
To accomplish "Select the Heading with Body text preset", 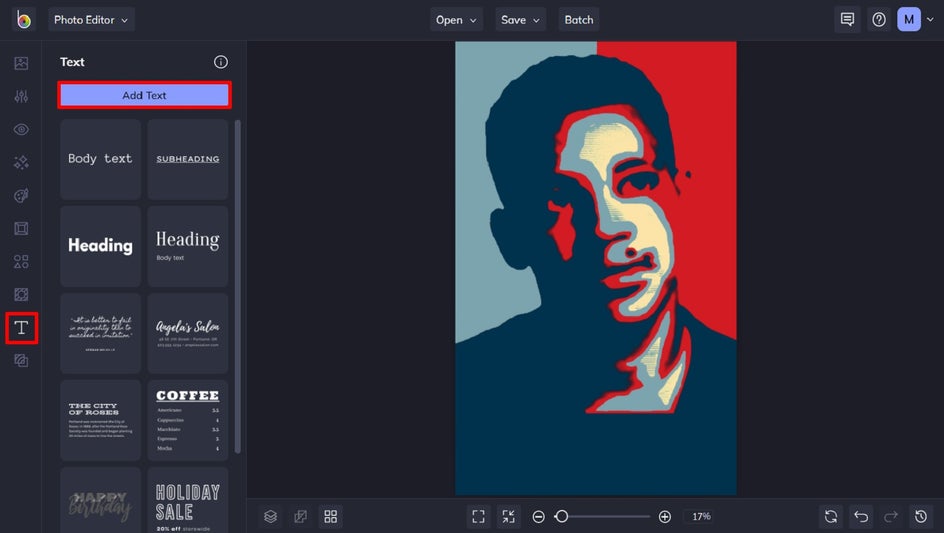I will [188, 246].
